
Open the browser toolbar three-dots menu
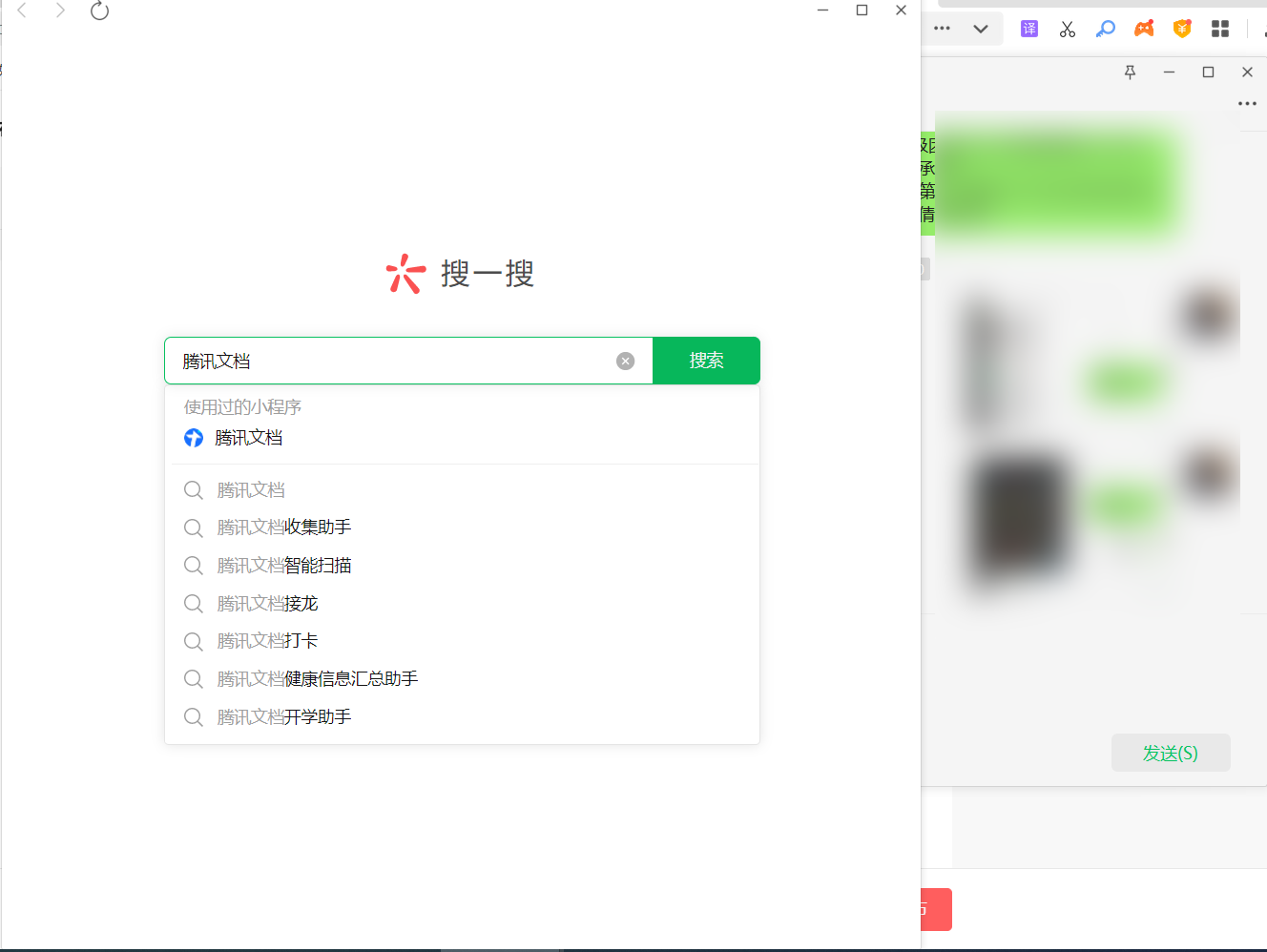click(x=942, y=29)
